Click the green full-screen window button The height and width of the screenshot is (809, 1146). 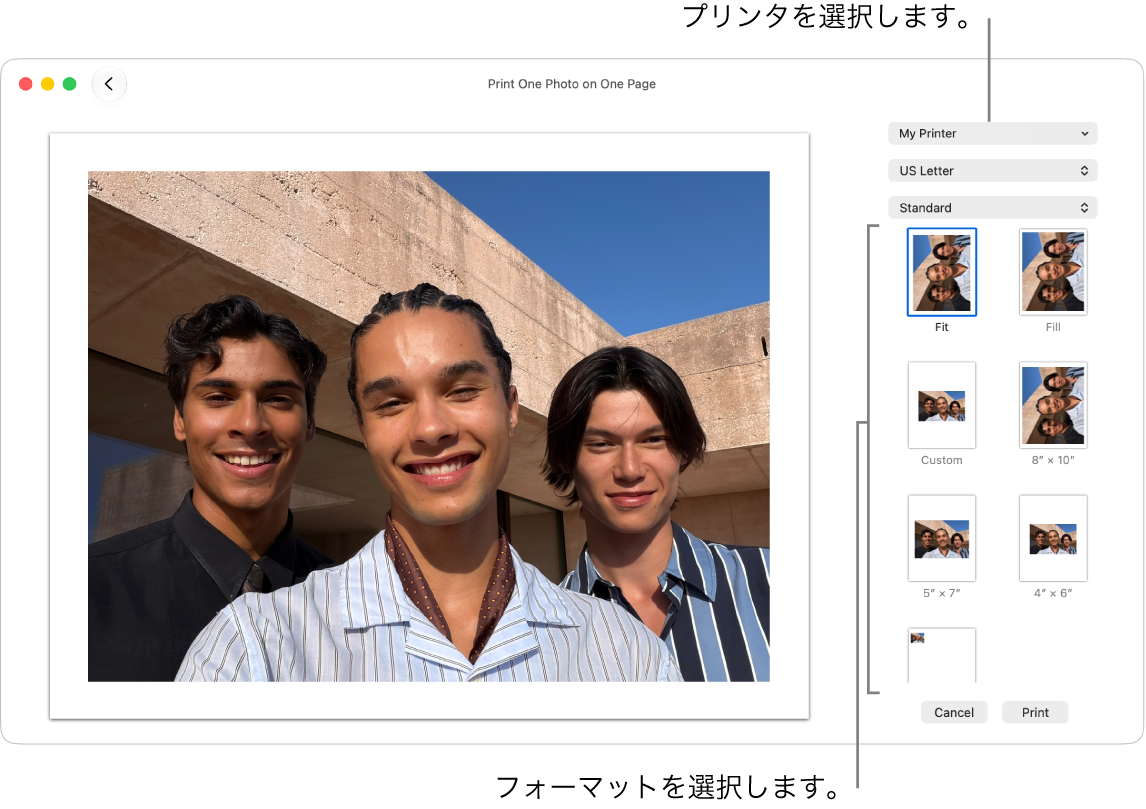(69, 84)
